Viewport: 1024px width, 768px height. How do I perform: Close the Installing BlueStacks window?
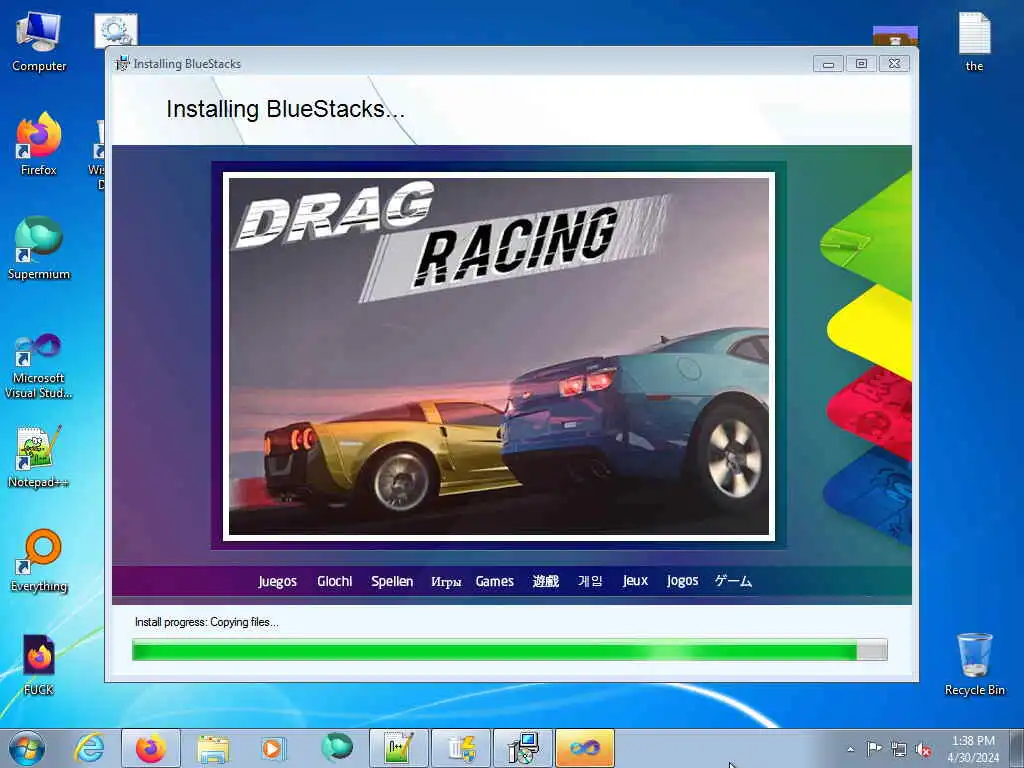point(894,63)
